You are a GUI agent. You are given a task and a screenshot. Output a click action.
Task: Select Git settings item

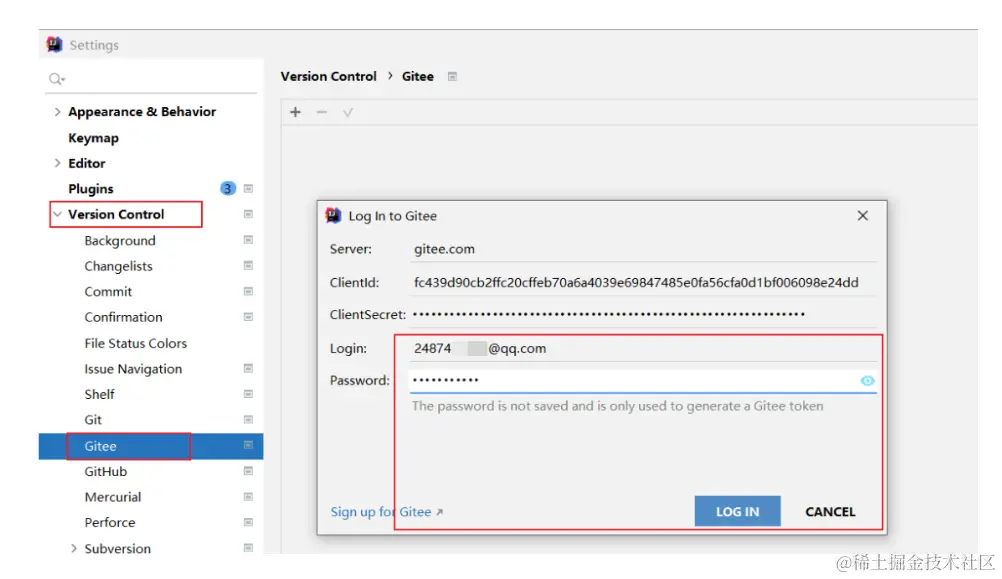pyautogui.click(x=93, y=420)
